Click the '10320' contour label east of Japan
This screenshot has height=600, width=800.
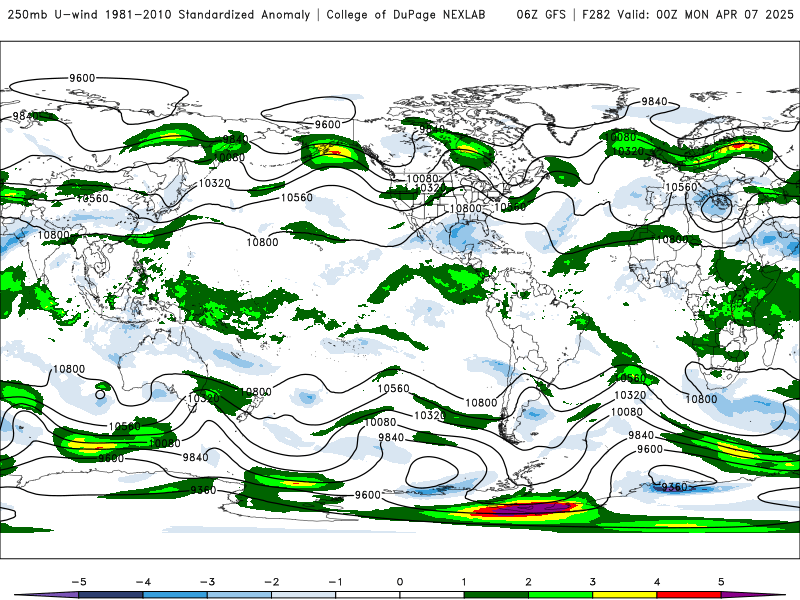tap(214, 183)
